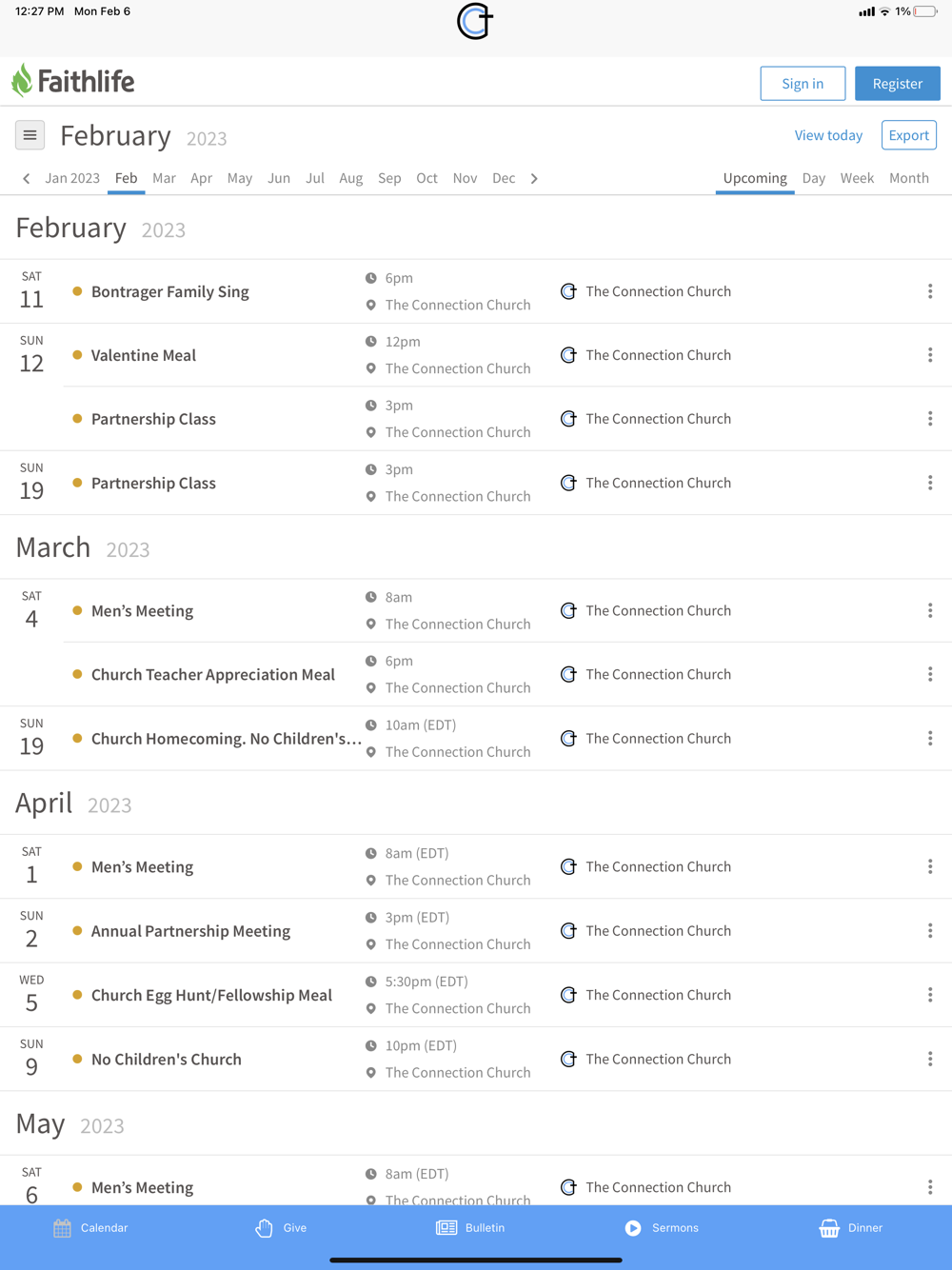Screen dimensions: 952x1270
Task: Click the April 2023 section header
Action: (x=73, y=803)
